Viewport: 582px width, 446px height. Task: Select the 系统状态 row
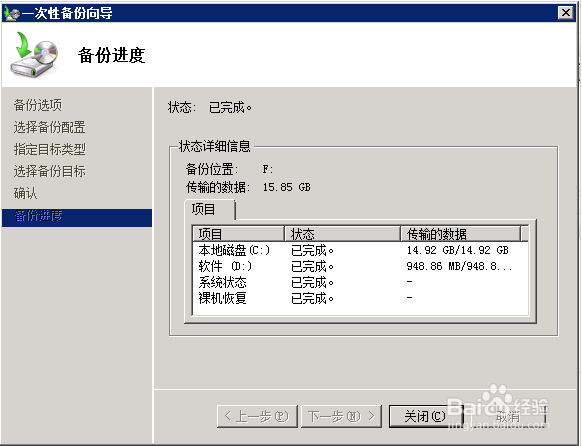(x=360, y=282)
